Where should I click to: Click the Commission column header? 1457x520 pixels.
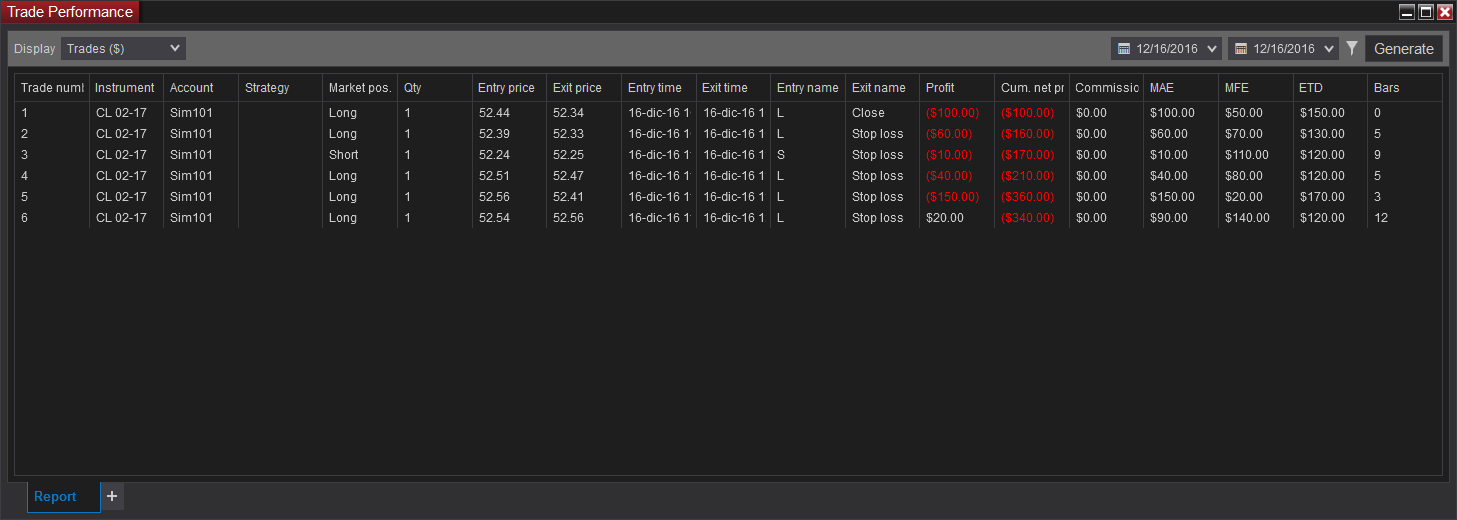coord(1106,88)
